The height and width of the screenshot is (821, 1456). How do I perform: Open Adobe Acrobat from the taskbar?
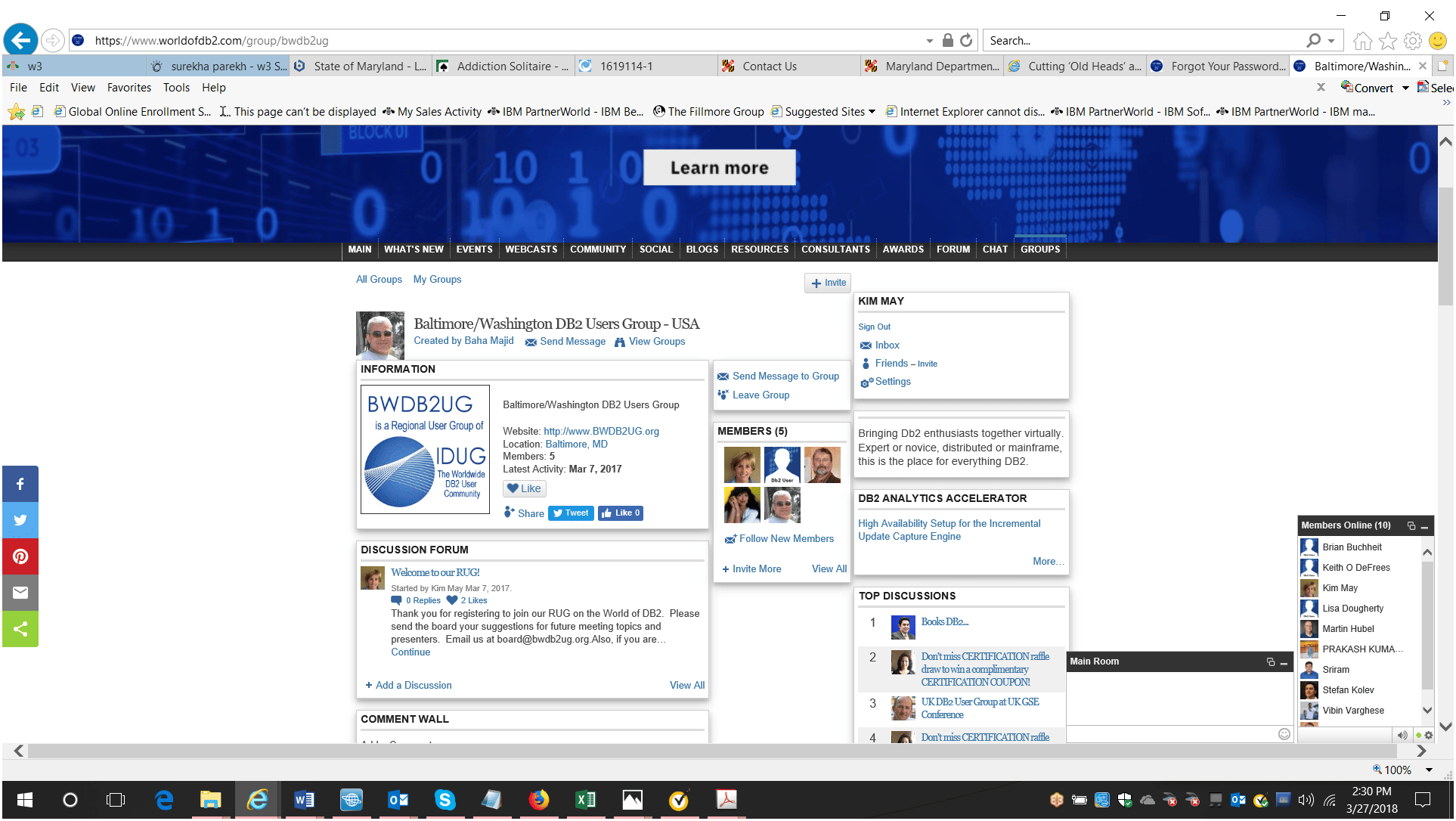click(726, 800)
